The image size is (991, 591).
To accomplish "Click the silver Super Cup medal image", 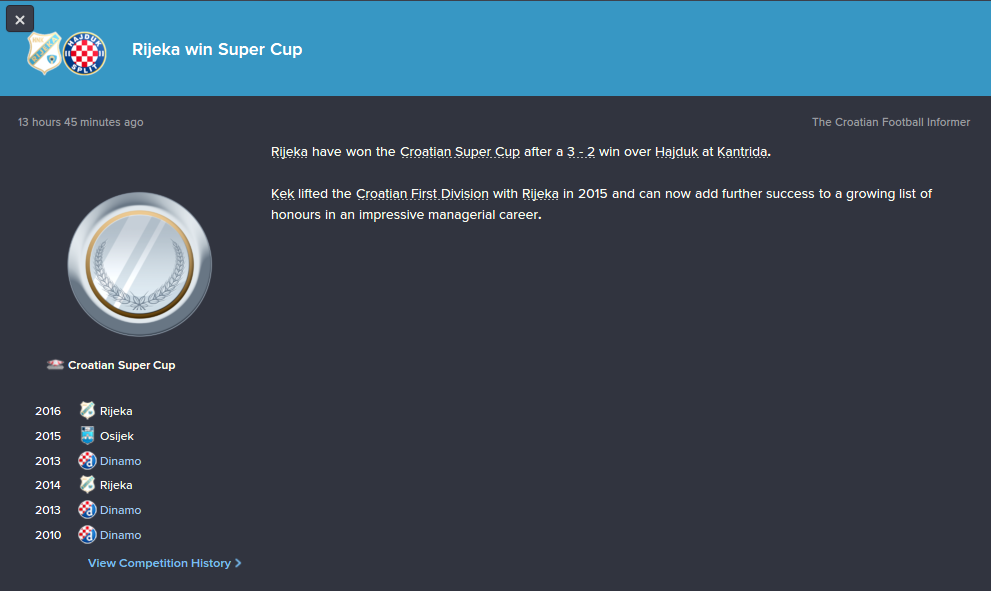I will tap(139, 264).
